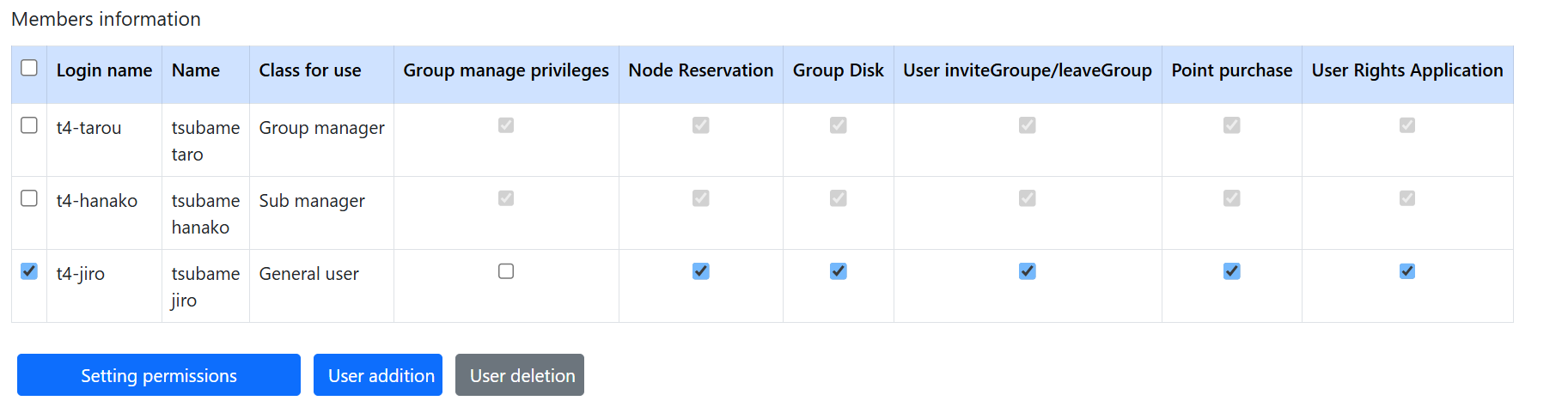The height and width of the screenshot is (413, 1568).
Task: Uncheck Point purchase for t4-jiro
Action: coord(1232,271)
